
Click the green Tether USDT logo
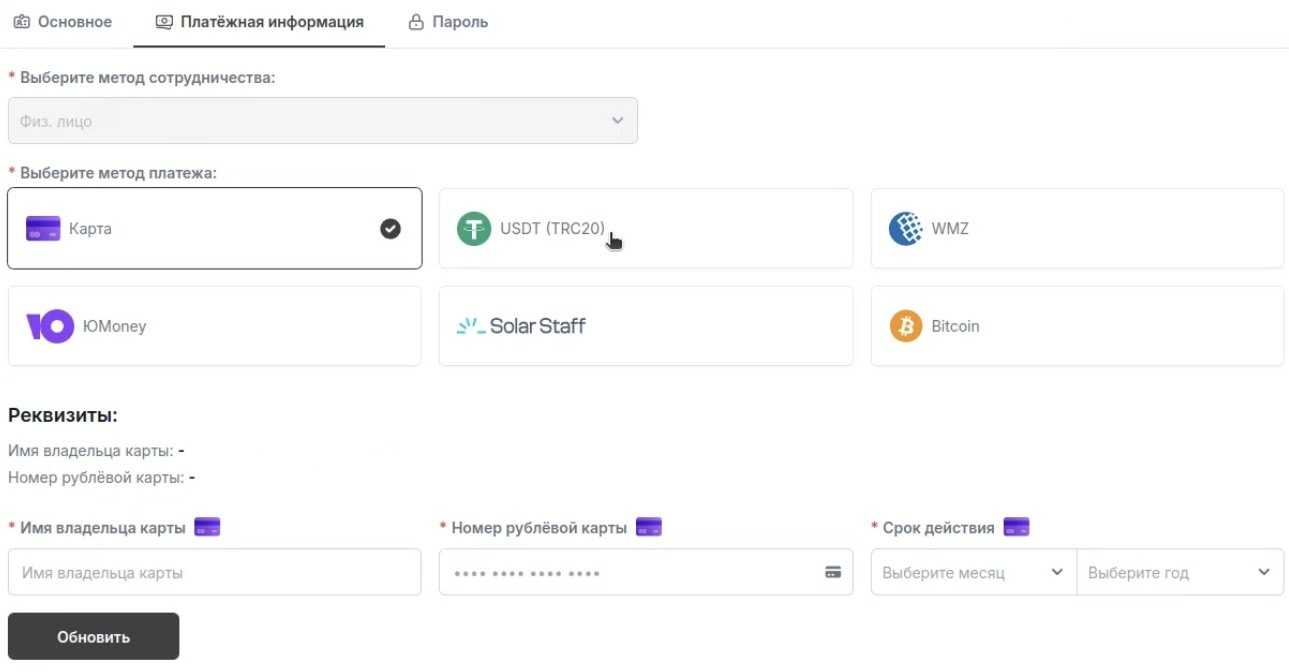coord(474,229)
